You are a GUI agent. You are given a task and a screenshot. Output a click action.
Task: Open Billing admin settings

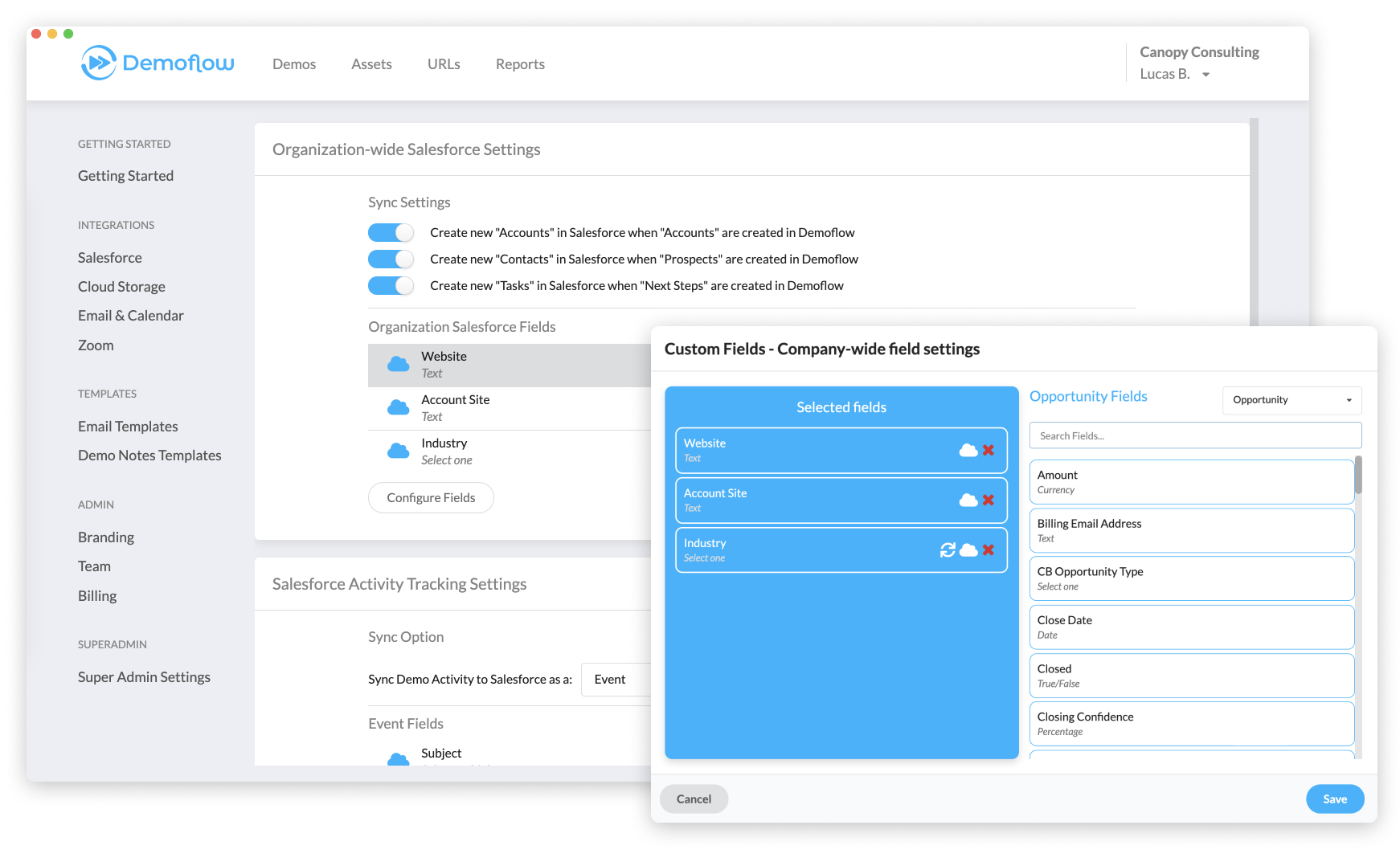(x=97, y=596)
